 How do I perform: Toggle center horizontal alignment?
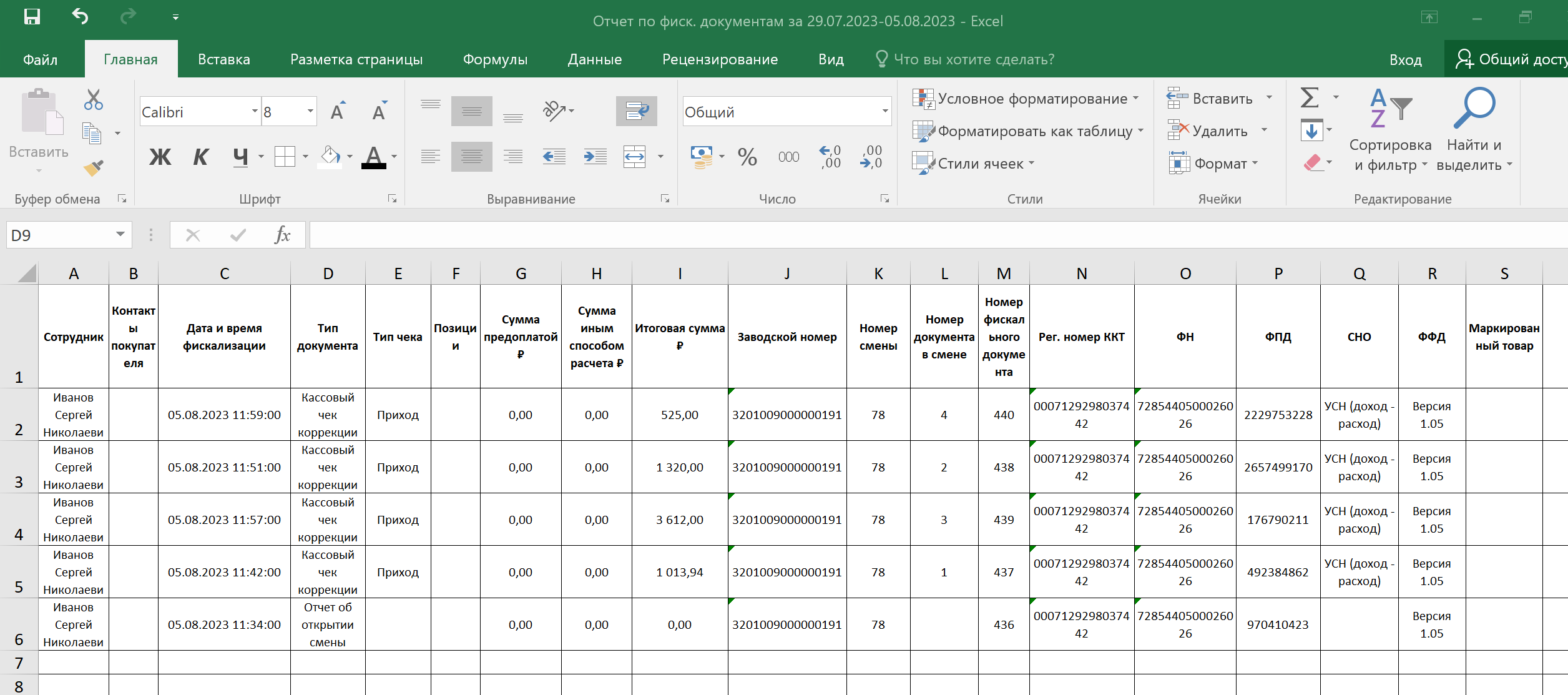pyautogui.click(x=472, y=156)
